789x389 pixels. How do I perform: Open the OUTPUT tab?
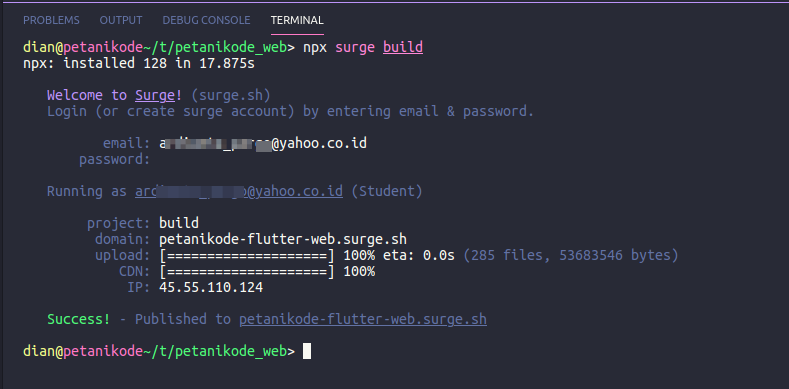[121, 20]
